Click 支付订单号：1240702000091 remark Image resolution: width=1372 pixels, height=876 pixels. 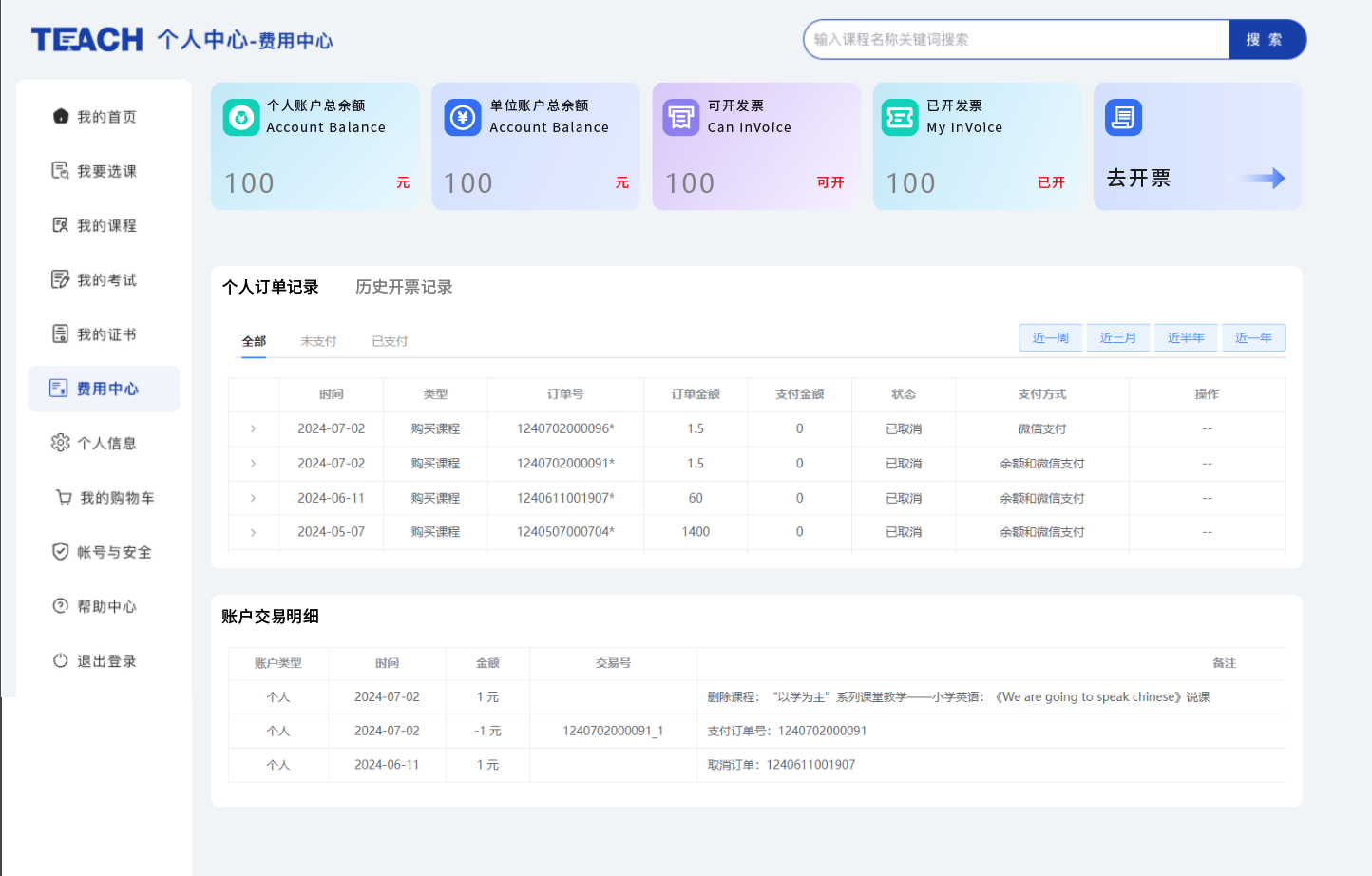(787, 731)
